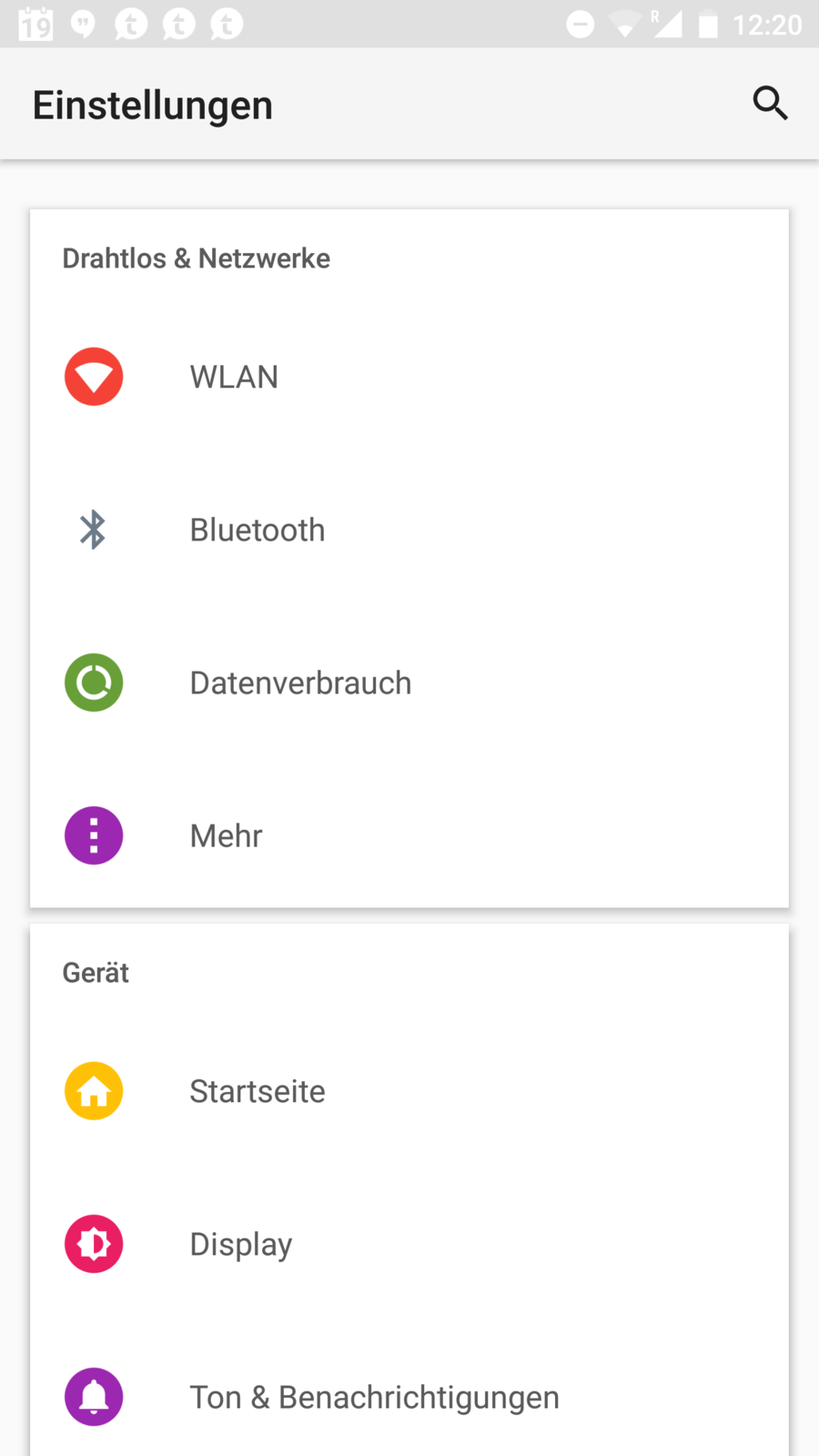819x1456 pixels.
Task: Open Ton & Benachrichtigungen settings
Action: (374, 1397)
